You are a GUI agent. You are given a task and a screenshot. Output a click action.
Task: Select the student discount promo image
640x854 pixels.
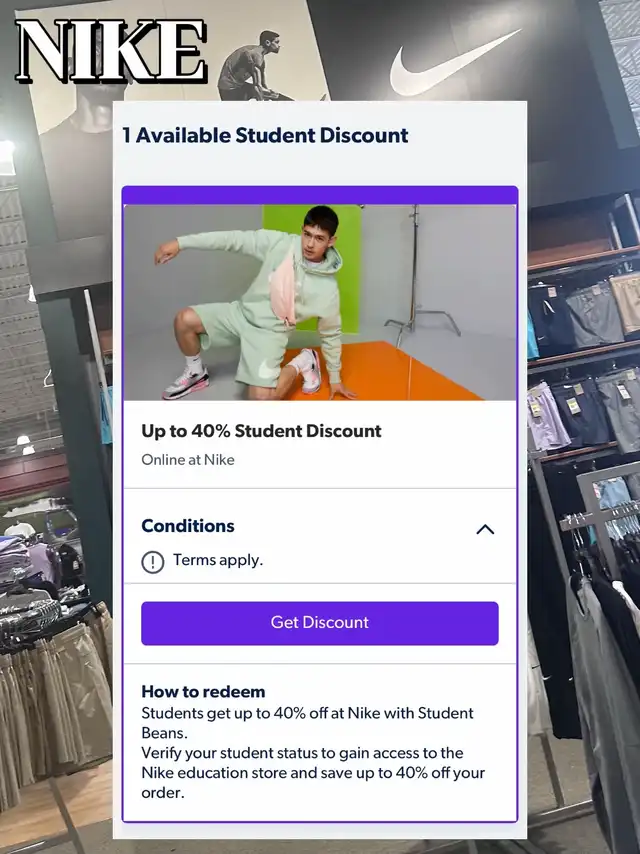(320, 302)
